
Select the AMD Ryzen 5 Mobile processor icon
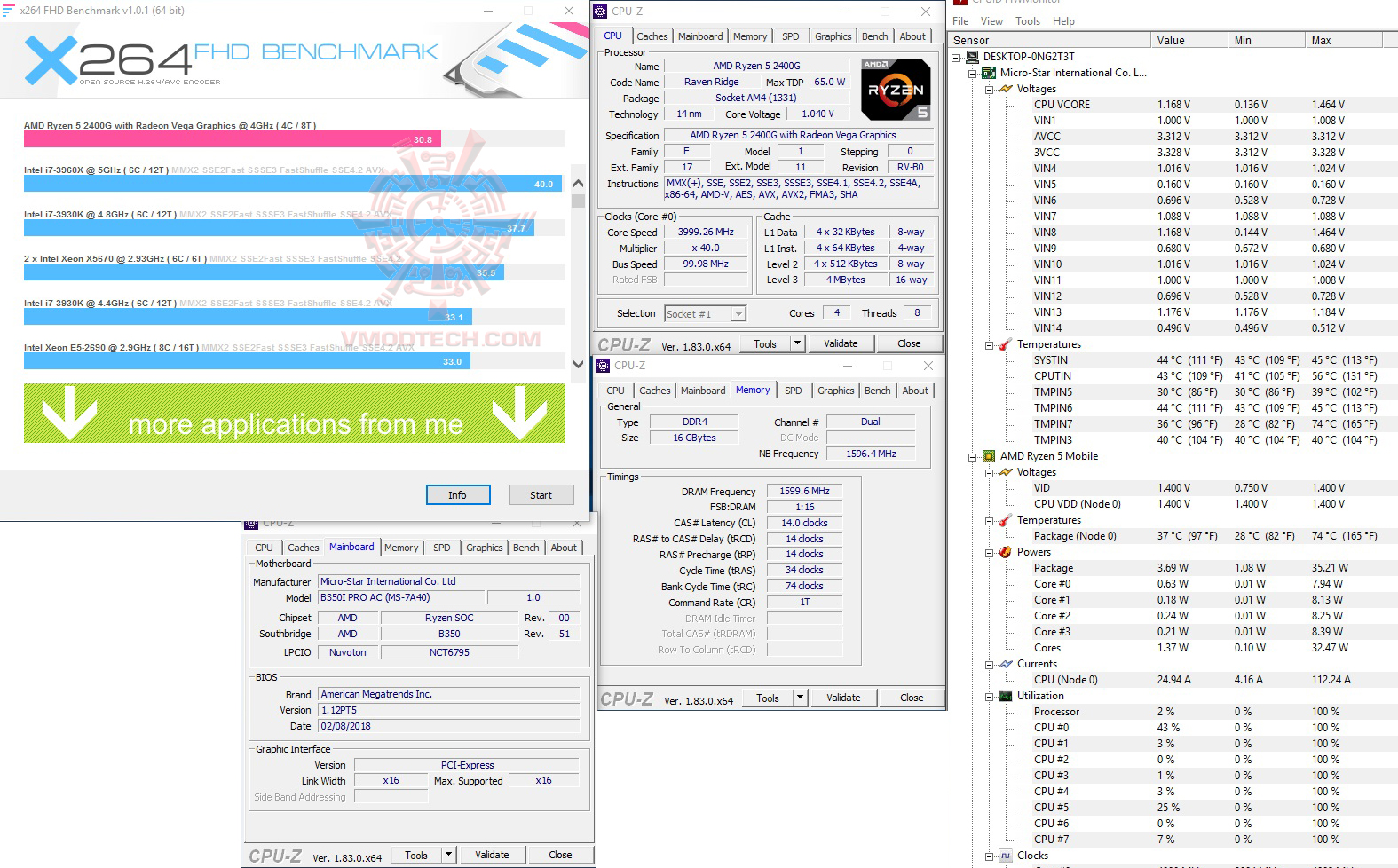pyautogui.click(x=989, y=456)
